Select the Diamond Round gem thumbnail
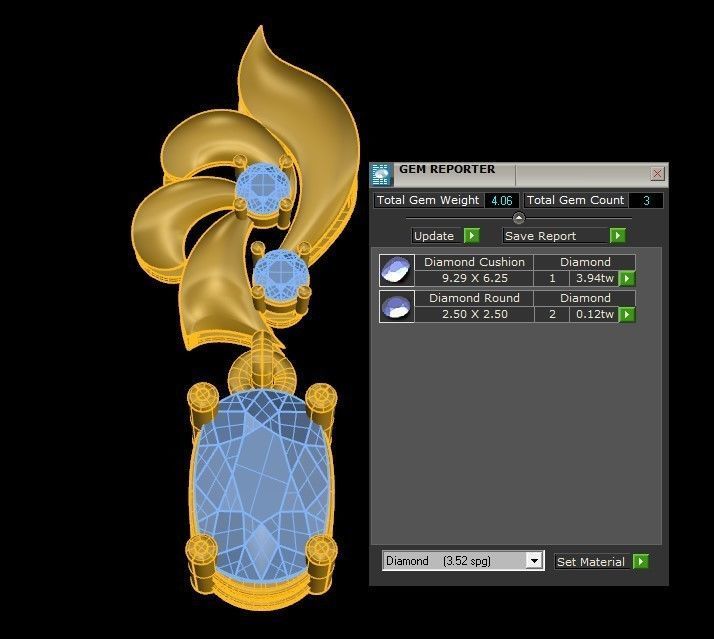 pos(397,306)
